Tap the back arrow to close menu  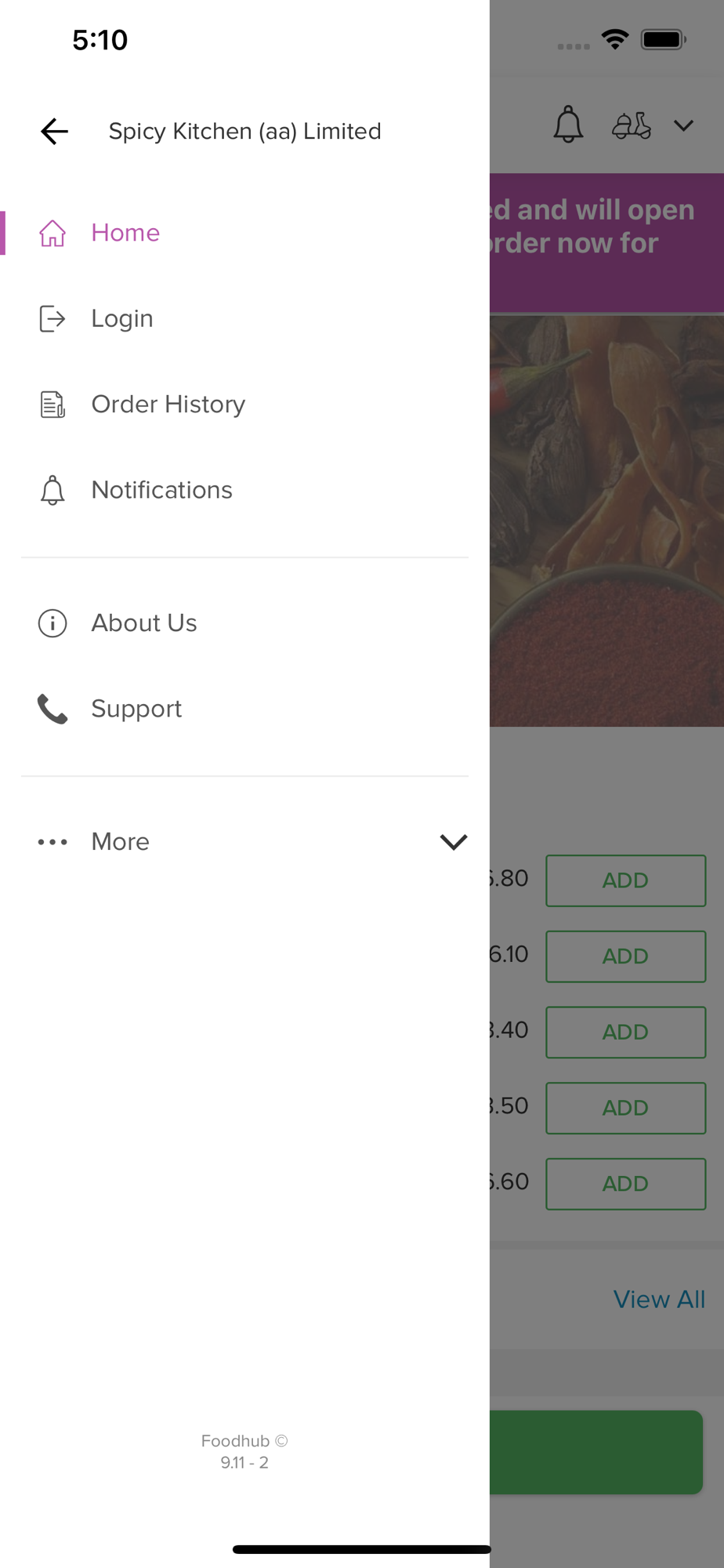click(x=54, y=131)
